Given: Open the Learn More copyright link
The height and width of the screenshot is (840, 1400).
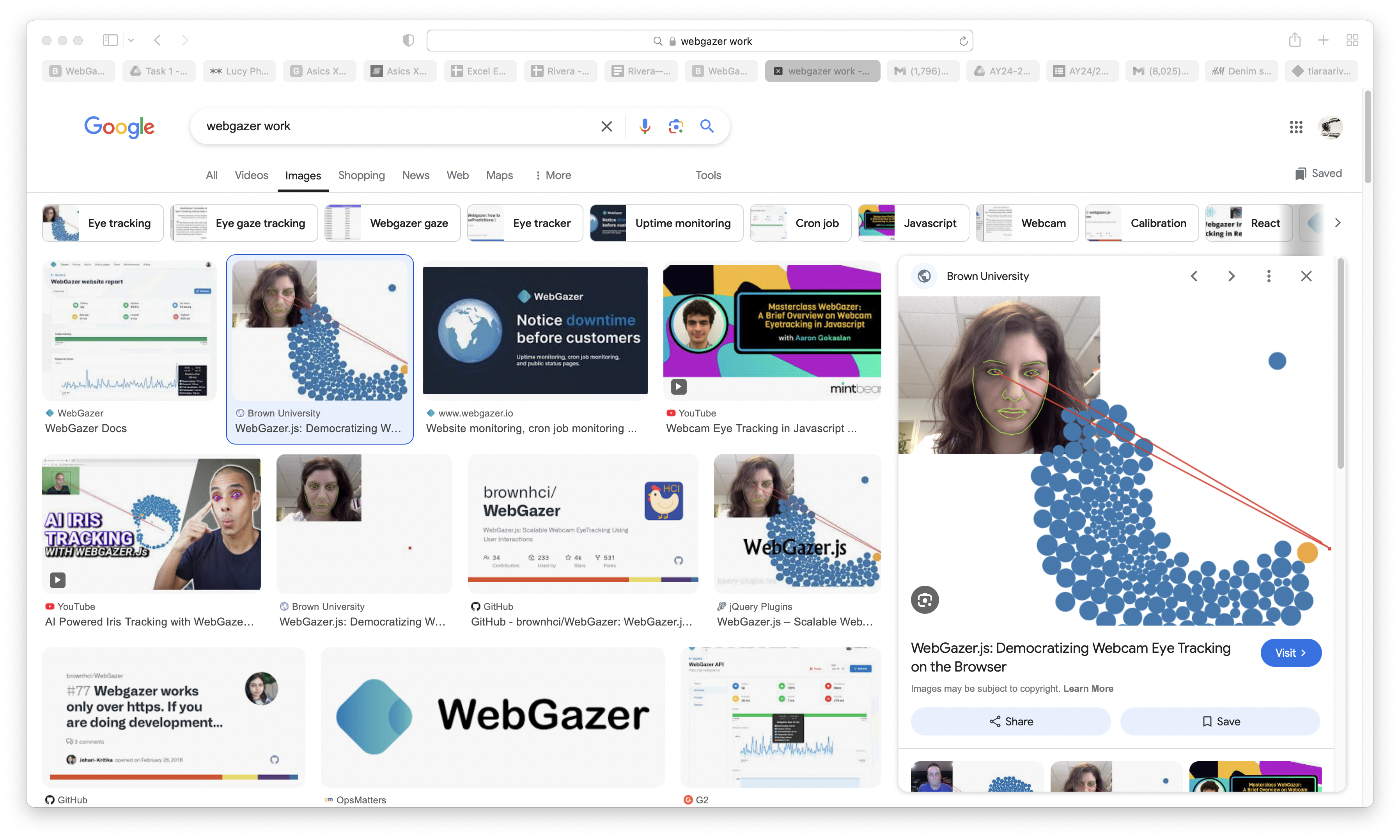Looking at the screenshot, I should tap(1088, 689).
